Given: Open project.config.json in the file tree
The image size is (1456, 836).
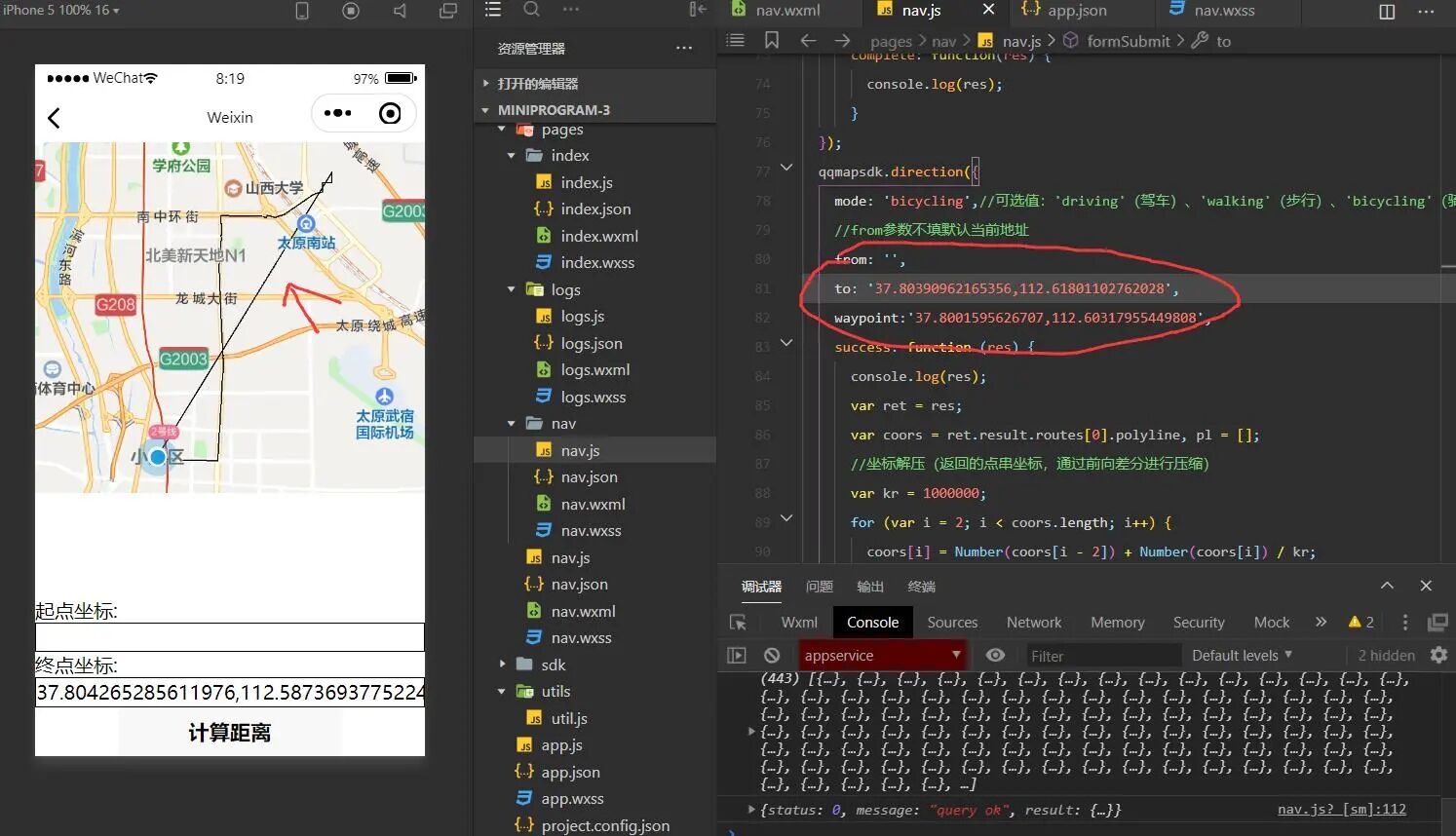Looking at the screenshot, I should click(x=604, y=825).
